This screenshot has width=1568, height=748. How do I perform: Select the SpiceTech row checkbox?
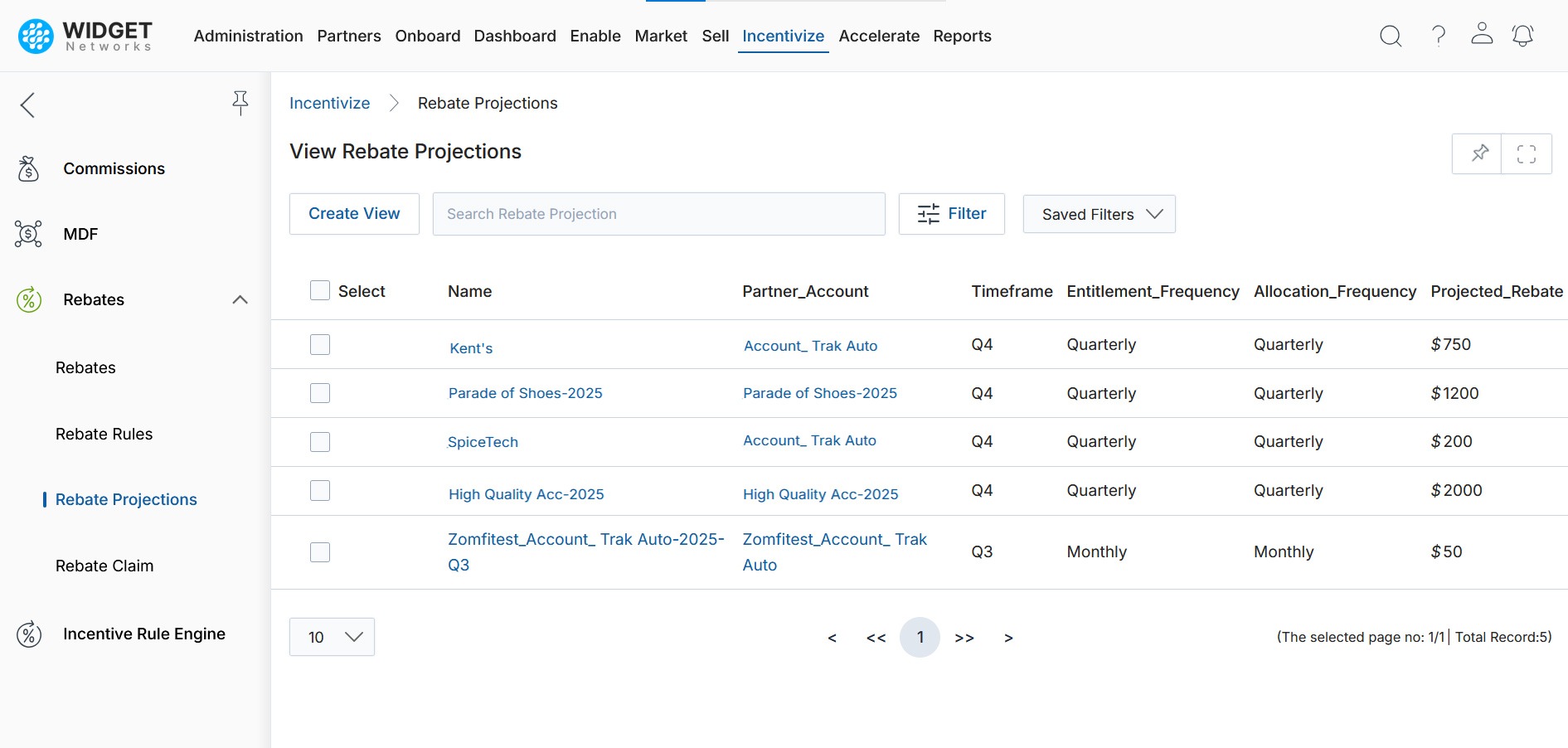(320, 442)
